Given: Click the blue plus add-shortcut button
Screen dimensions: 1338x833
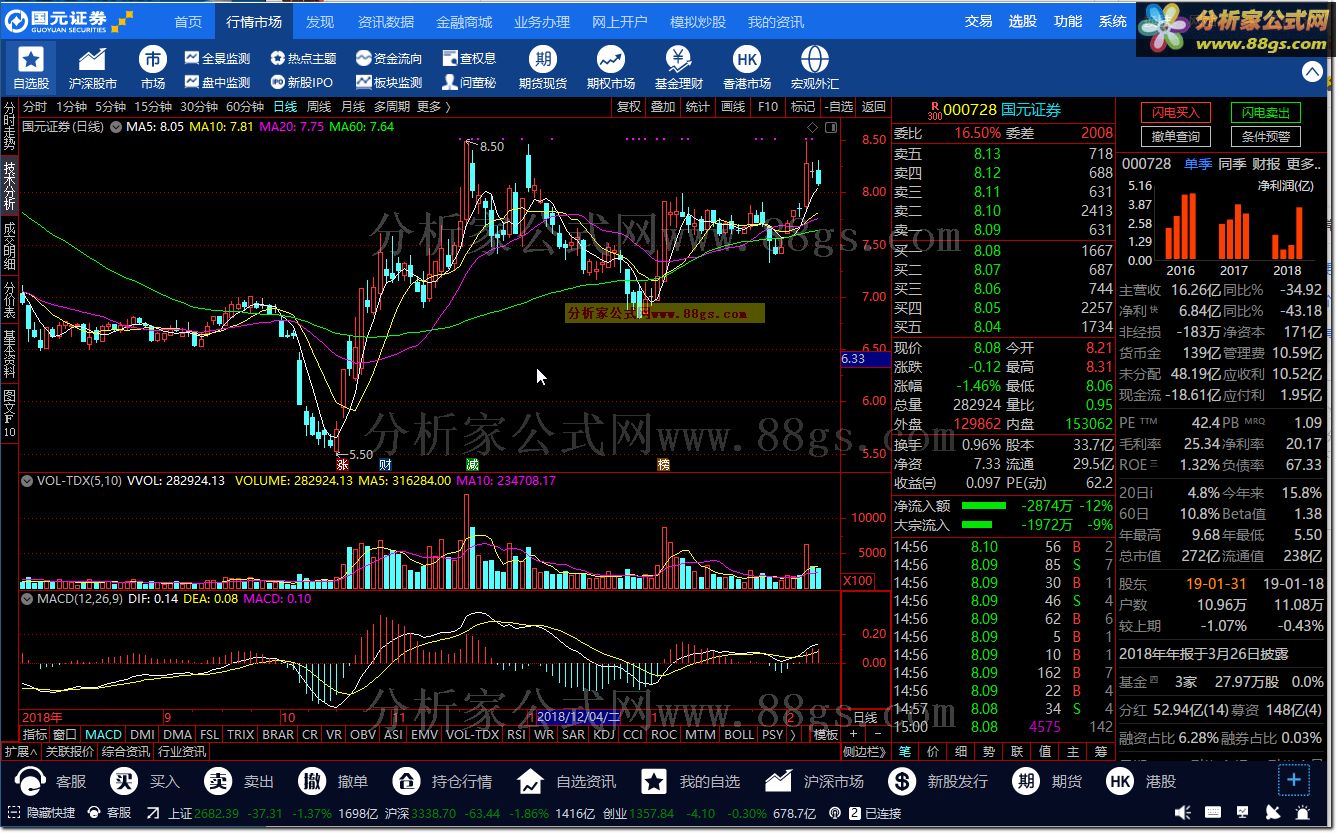Looking at the screenshot, I should pos(1293,779).
